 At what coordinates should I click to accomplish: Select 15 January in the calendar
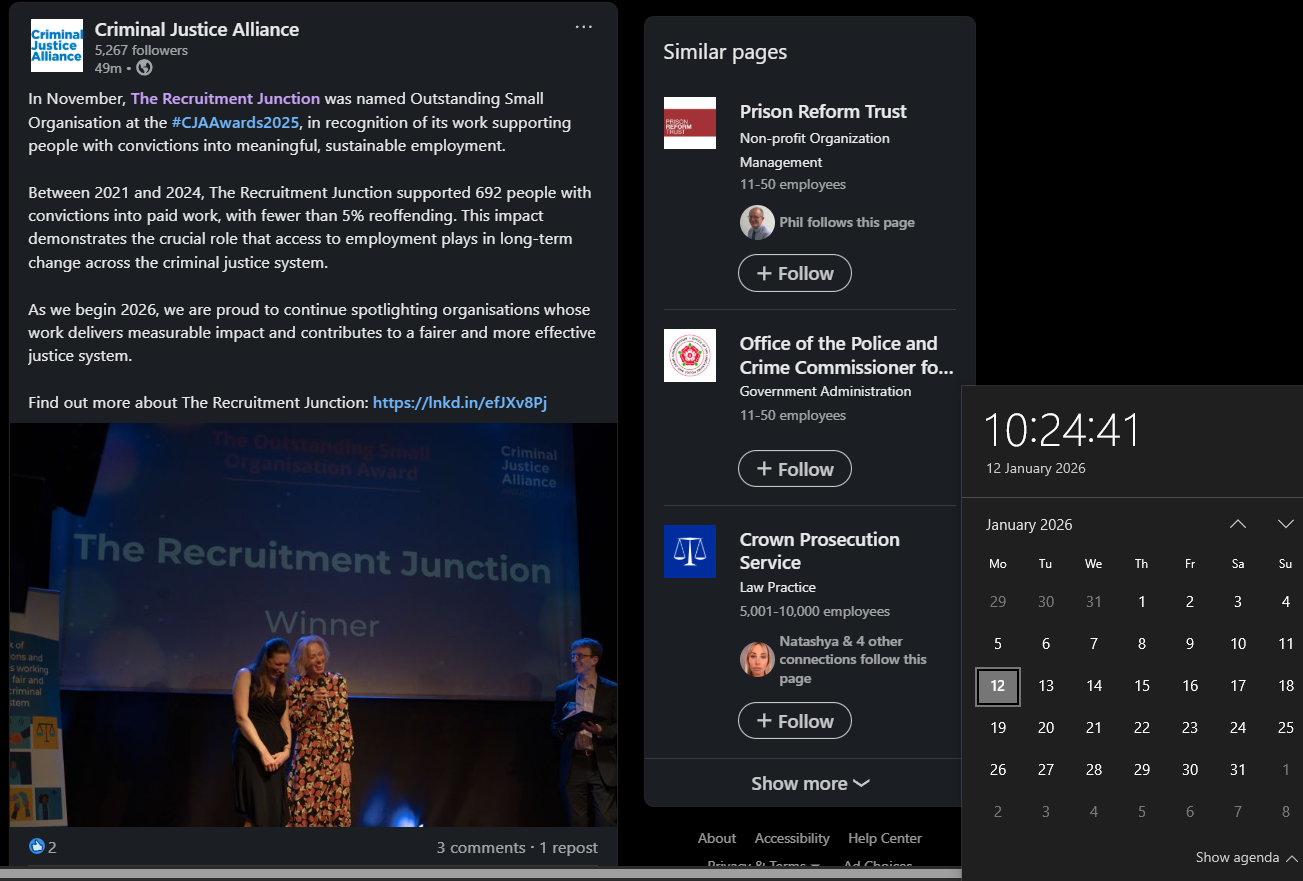pos(1142,686)
